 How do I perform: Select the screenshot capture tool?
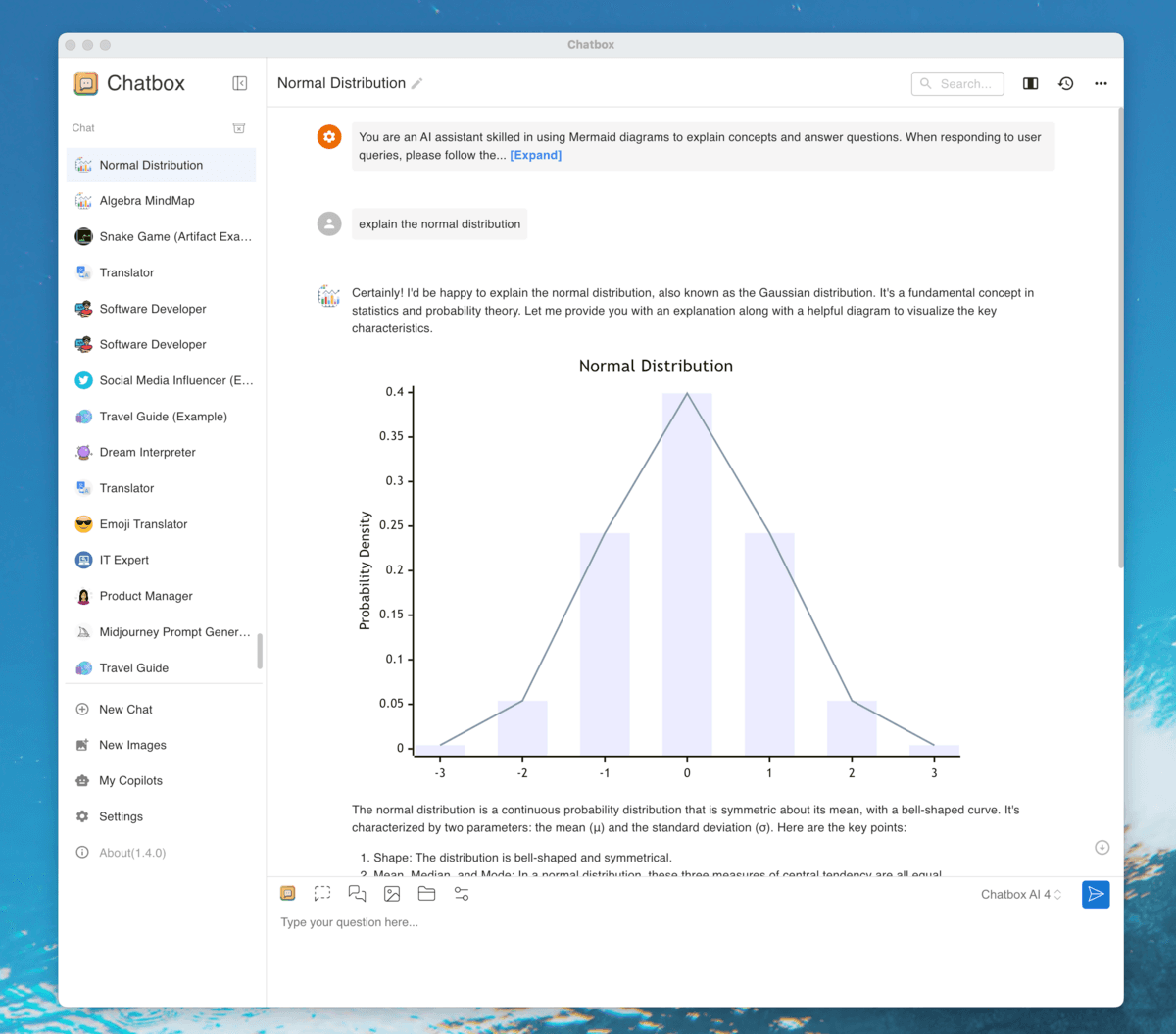click(x=322, y=893)
